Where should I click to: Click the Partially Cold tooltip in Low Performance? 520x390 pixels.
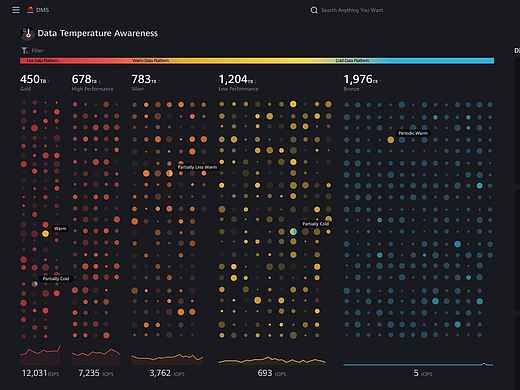click(315, 224)
